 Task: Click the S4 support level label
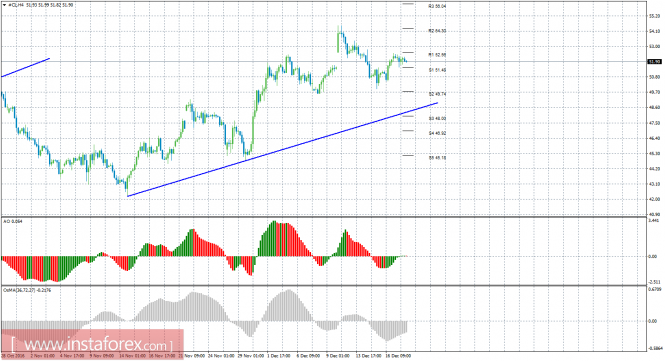click(x=437, y=133)
